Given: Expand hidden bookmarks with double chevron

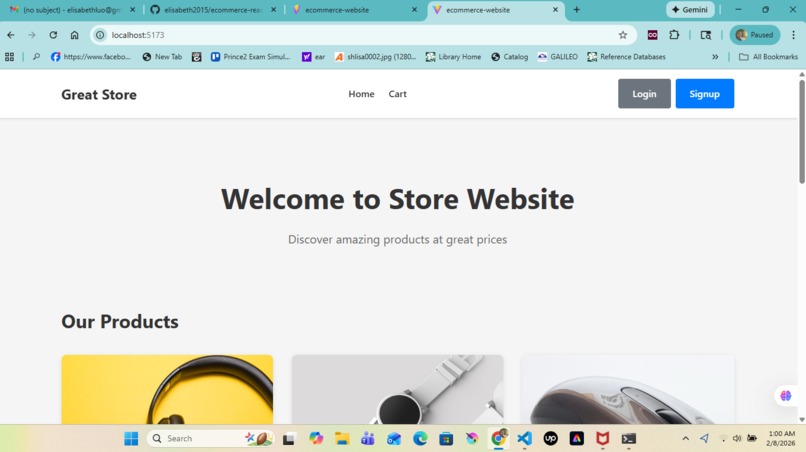Looking at the screenshot, I should pos(715,57).
